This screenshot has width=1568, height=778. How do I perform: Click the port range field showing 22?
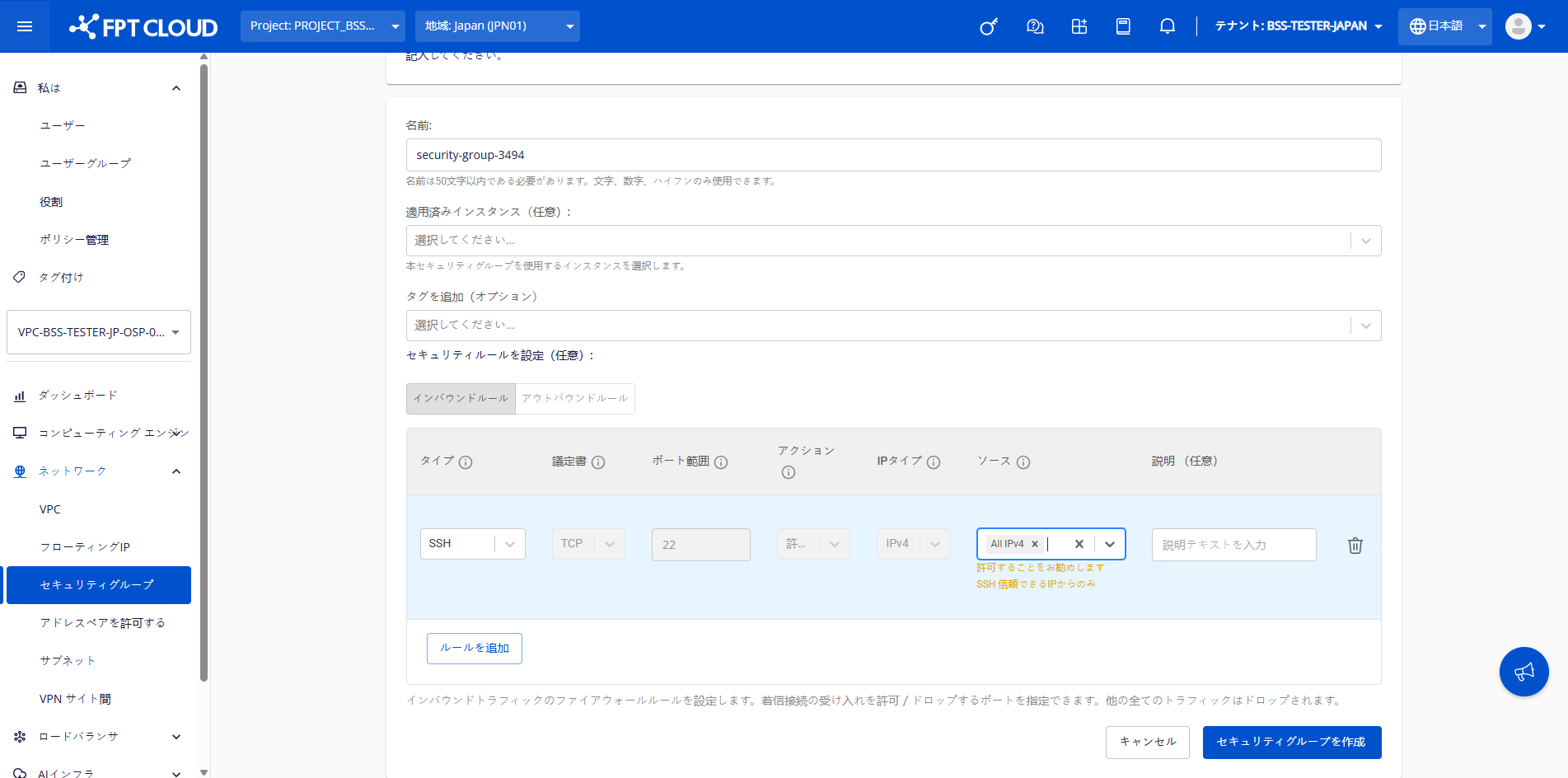pos(701,545)
